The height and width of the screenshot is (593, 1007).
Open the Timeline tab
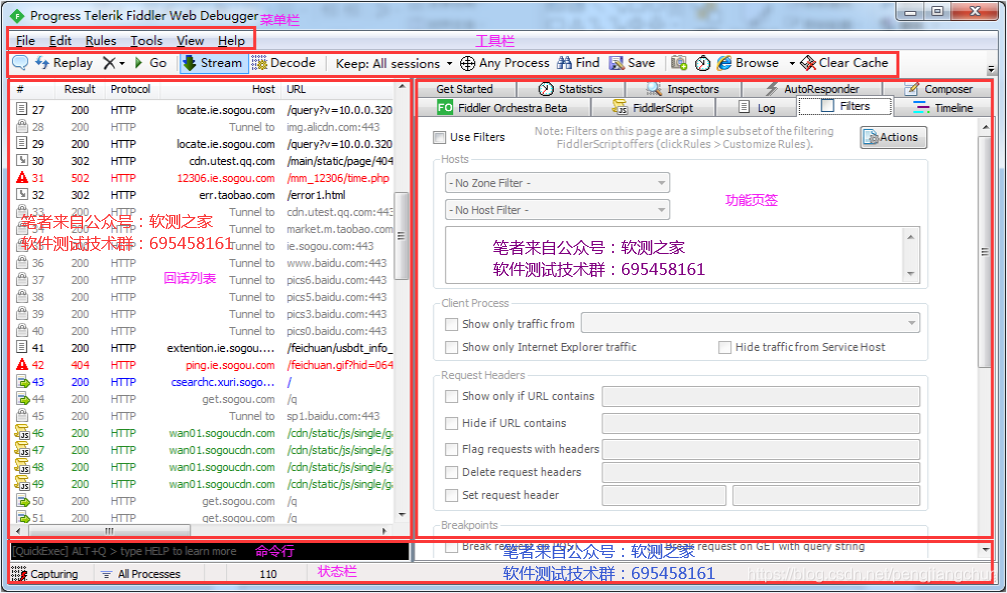click(x=943, y=107)
